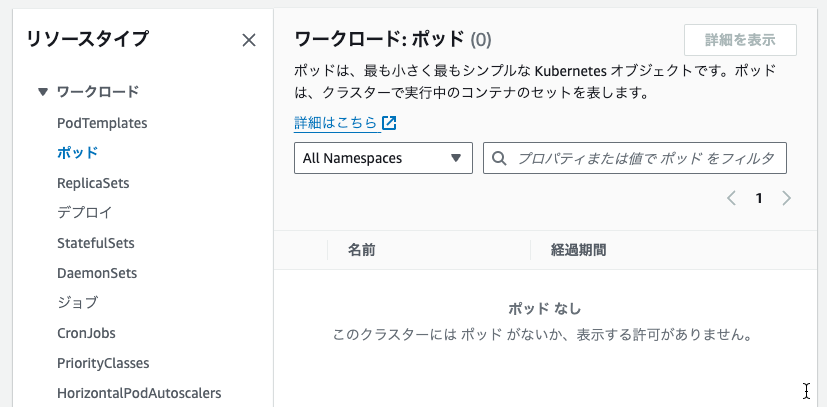Sort by 名前 column header
827x407 pixels.
361,250
